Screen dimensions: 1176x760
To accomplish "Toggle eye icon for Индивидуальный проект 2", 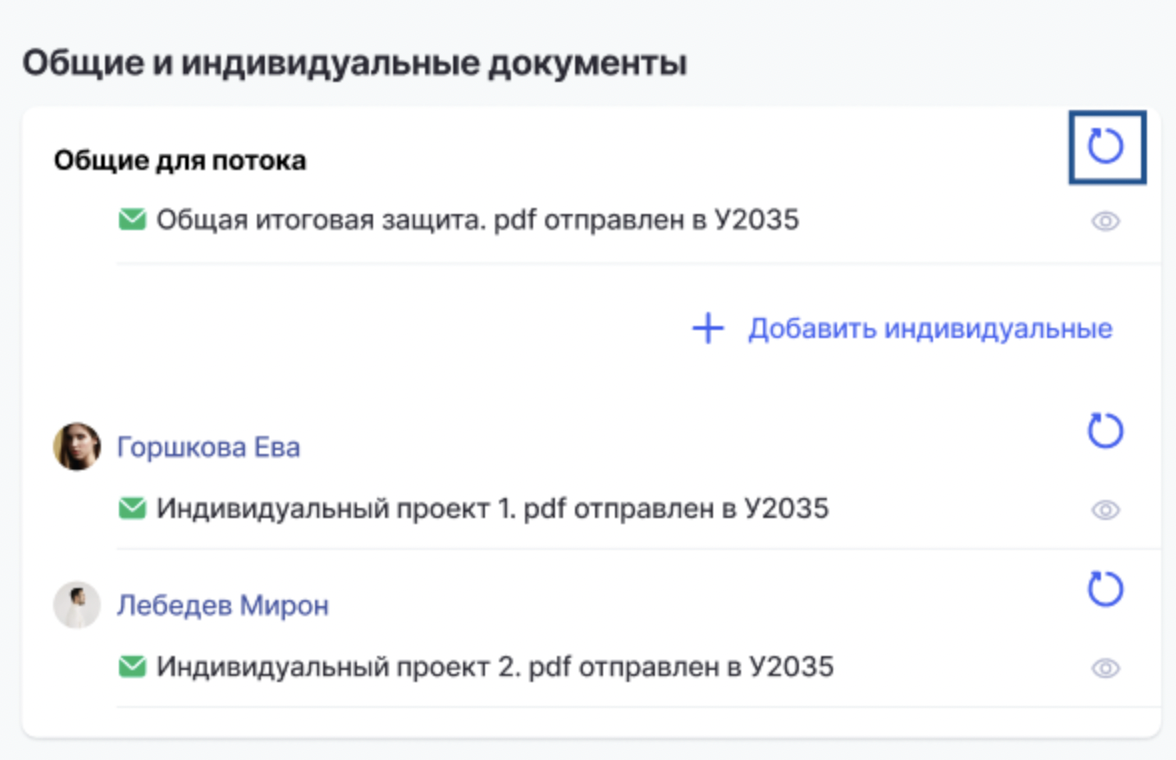I will click(1106, 668).
